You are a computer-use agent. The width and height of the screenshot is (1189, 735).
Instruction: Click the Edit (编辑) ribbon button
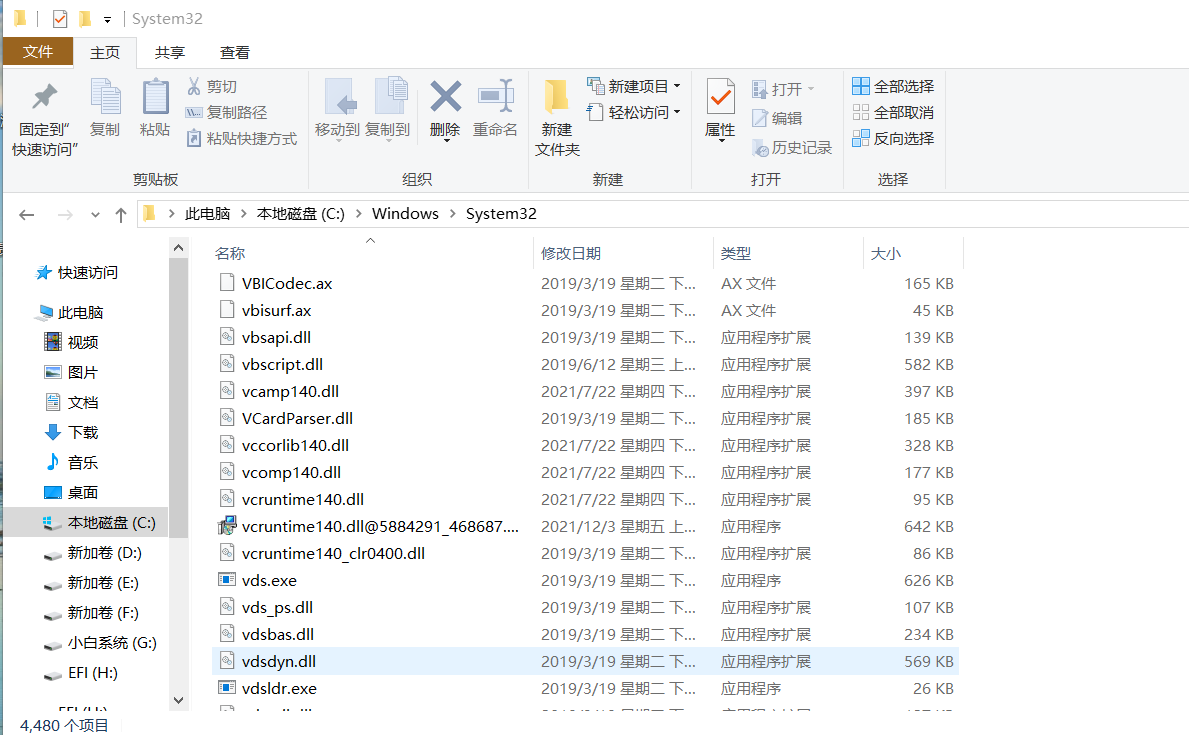777,118
